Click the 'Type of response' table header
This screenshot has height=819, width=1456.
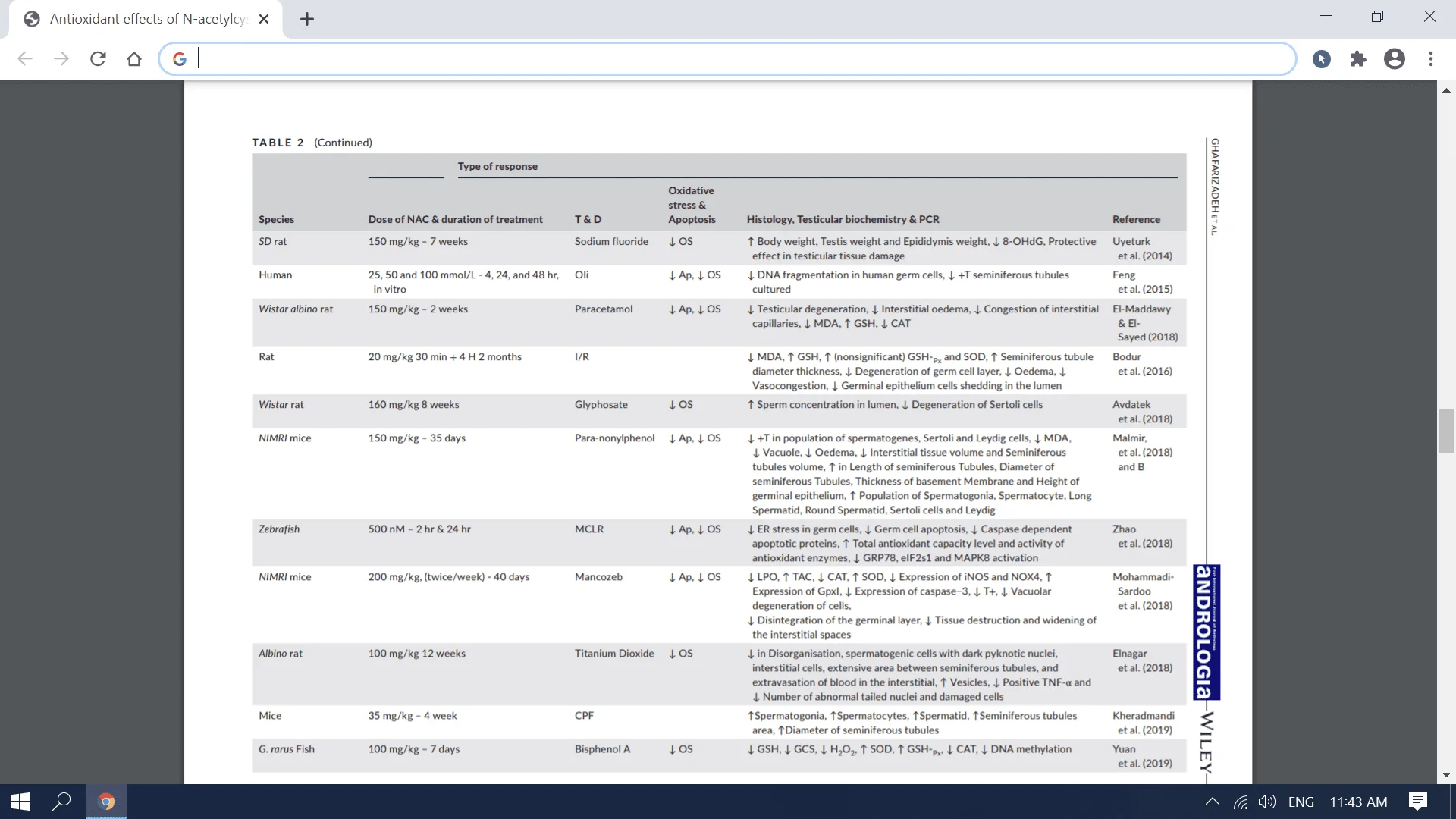pos(497,166)
